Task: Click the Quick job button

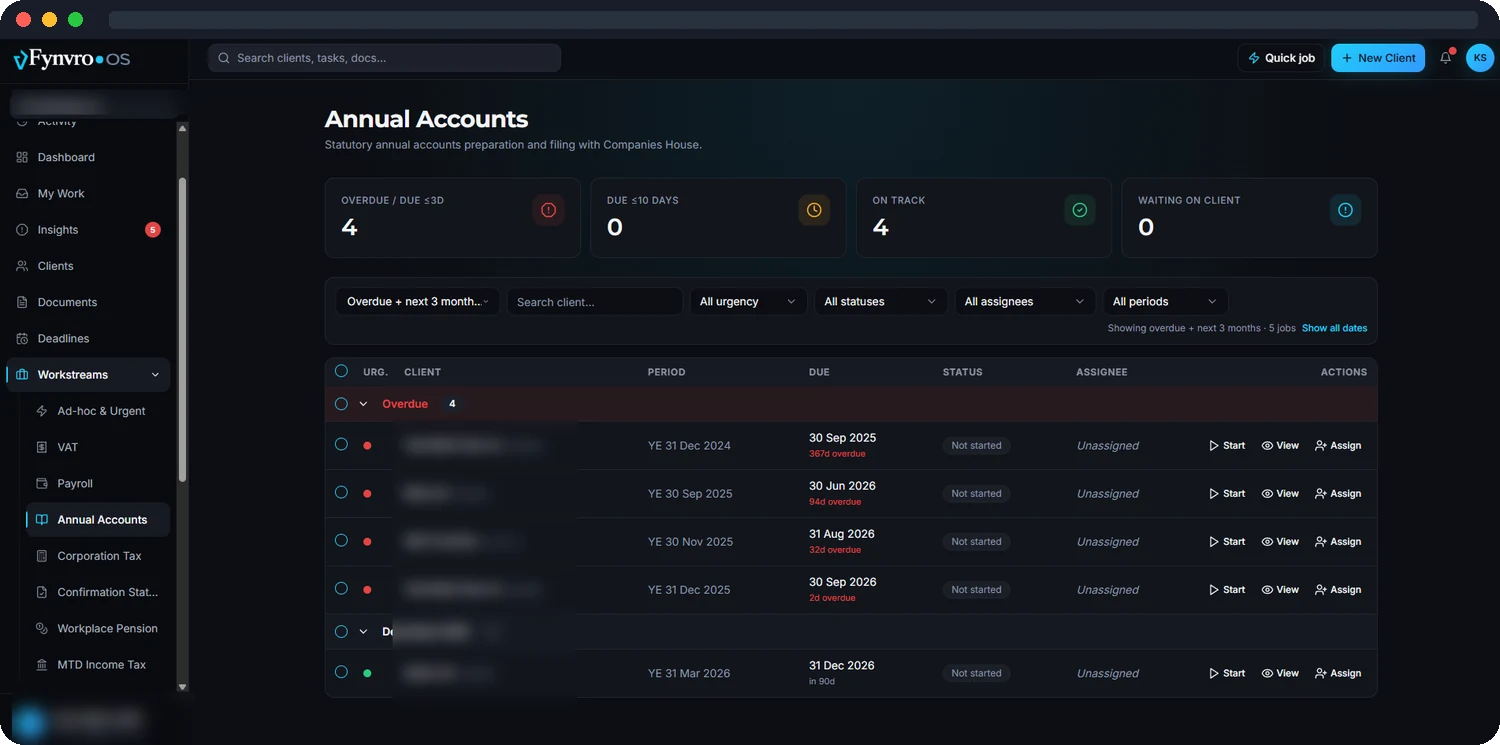Action: 1281,58
